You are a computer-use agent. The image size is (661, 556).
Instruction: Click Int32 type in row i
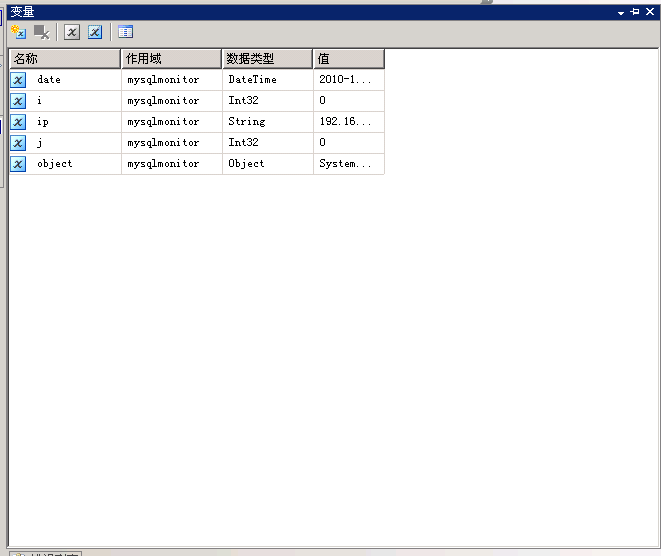coord(268,101)
